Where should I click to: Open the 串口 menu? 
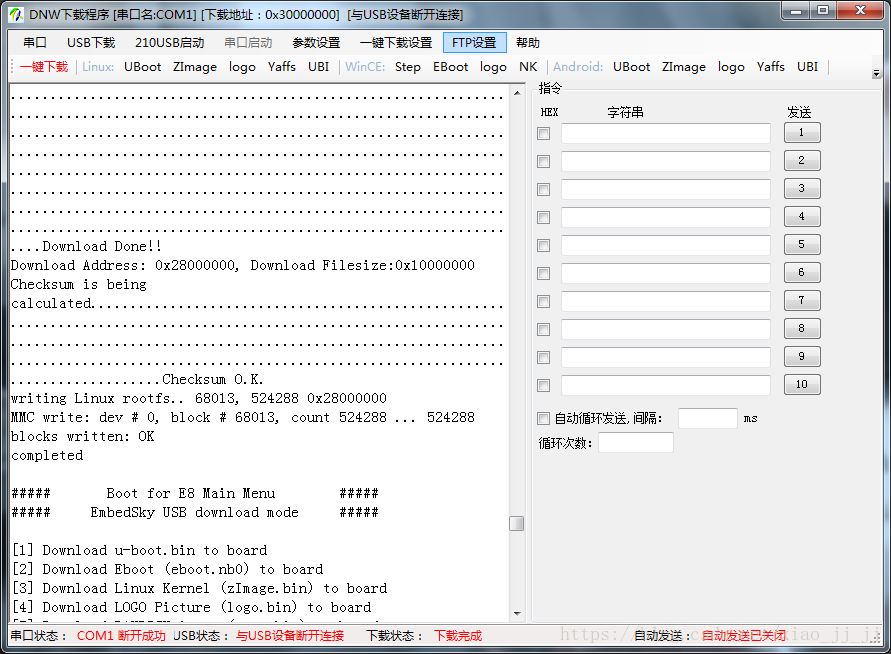point(35,43)
